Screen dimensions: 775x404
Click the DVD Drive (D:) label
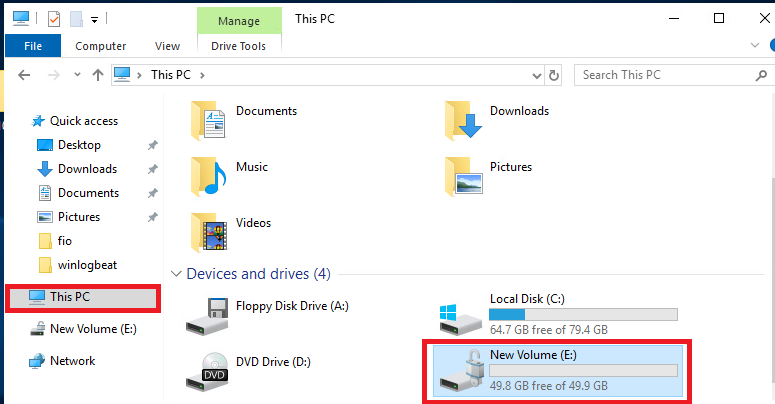click(x=273, y=362)
